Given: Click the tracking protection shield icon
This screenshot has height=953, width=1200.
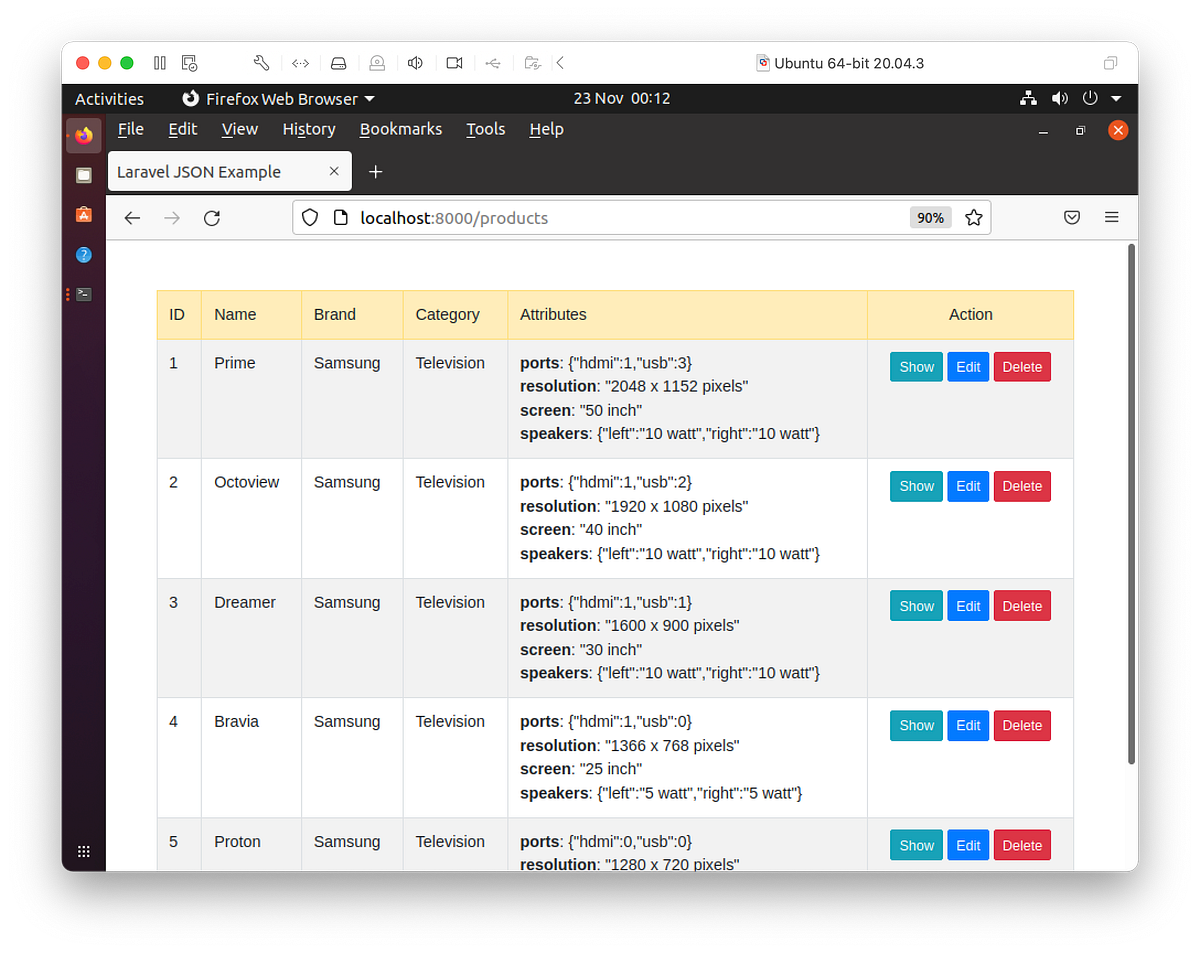Looking at the screenshot, I should (310, 217).
